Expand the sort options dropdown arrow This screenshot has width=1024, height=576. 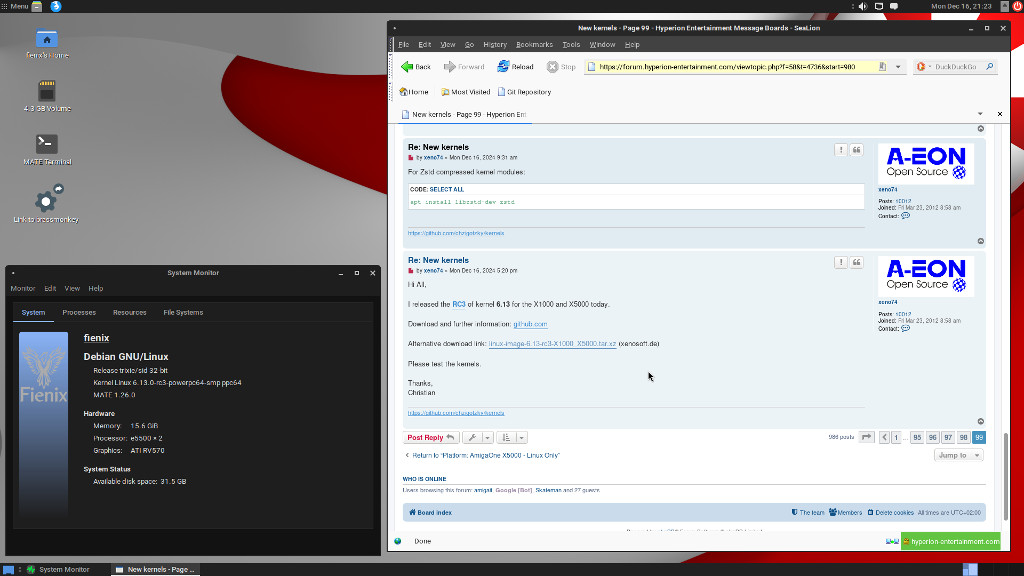click(x=521, y=438)
